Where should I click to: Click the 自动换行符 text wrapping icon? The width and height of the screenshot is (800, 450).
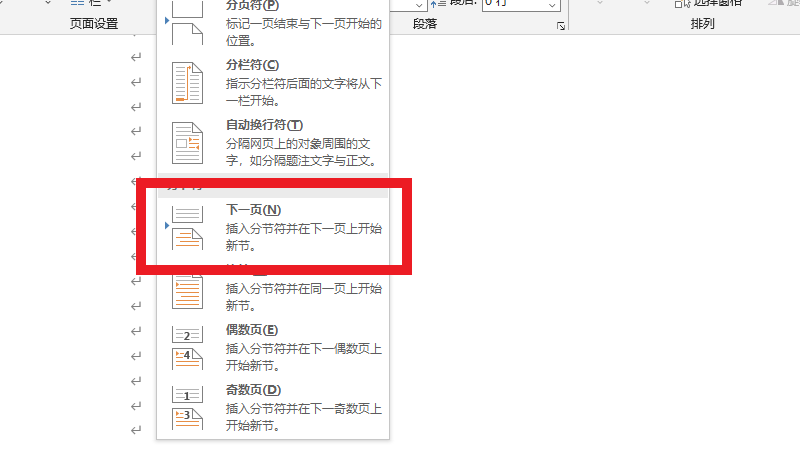(187, 142)
